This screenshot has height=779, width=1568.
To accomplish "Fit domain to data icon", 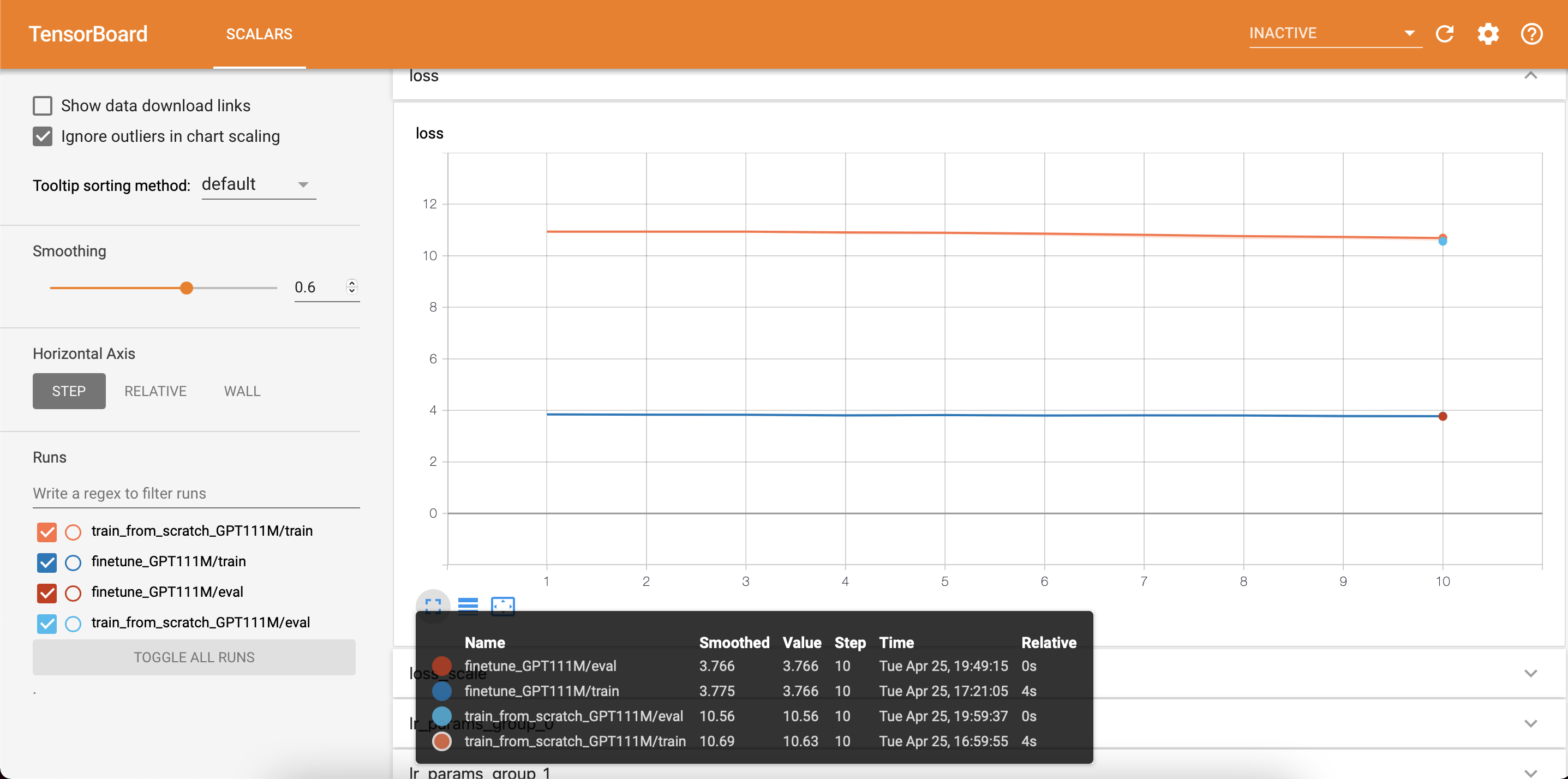I will (503, 606).
